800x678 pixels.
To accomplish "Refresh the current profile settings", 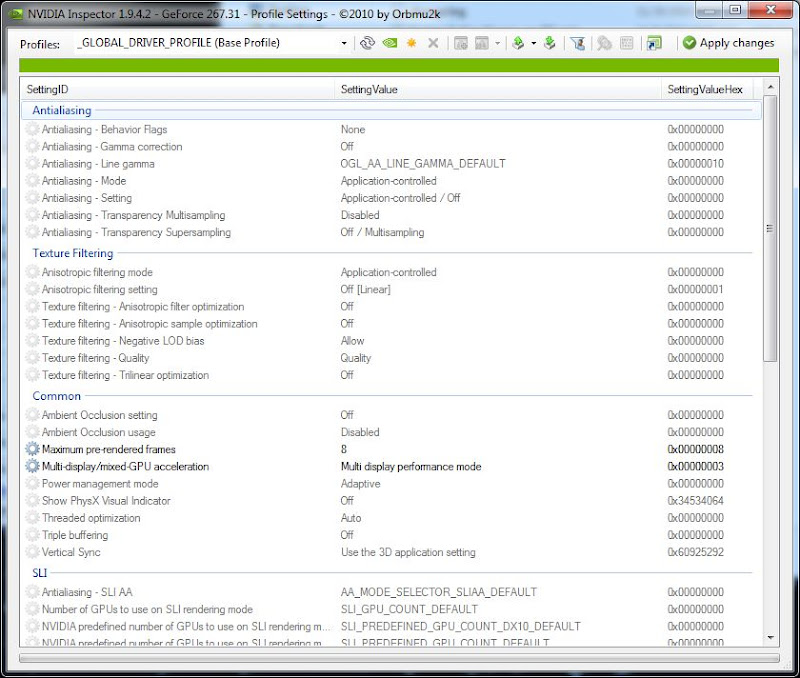I will point(367,43).
